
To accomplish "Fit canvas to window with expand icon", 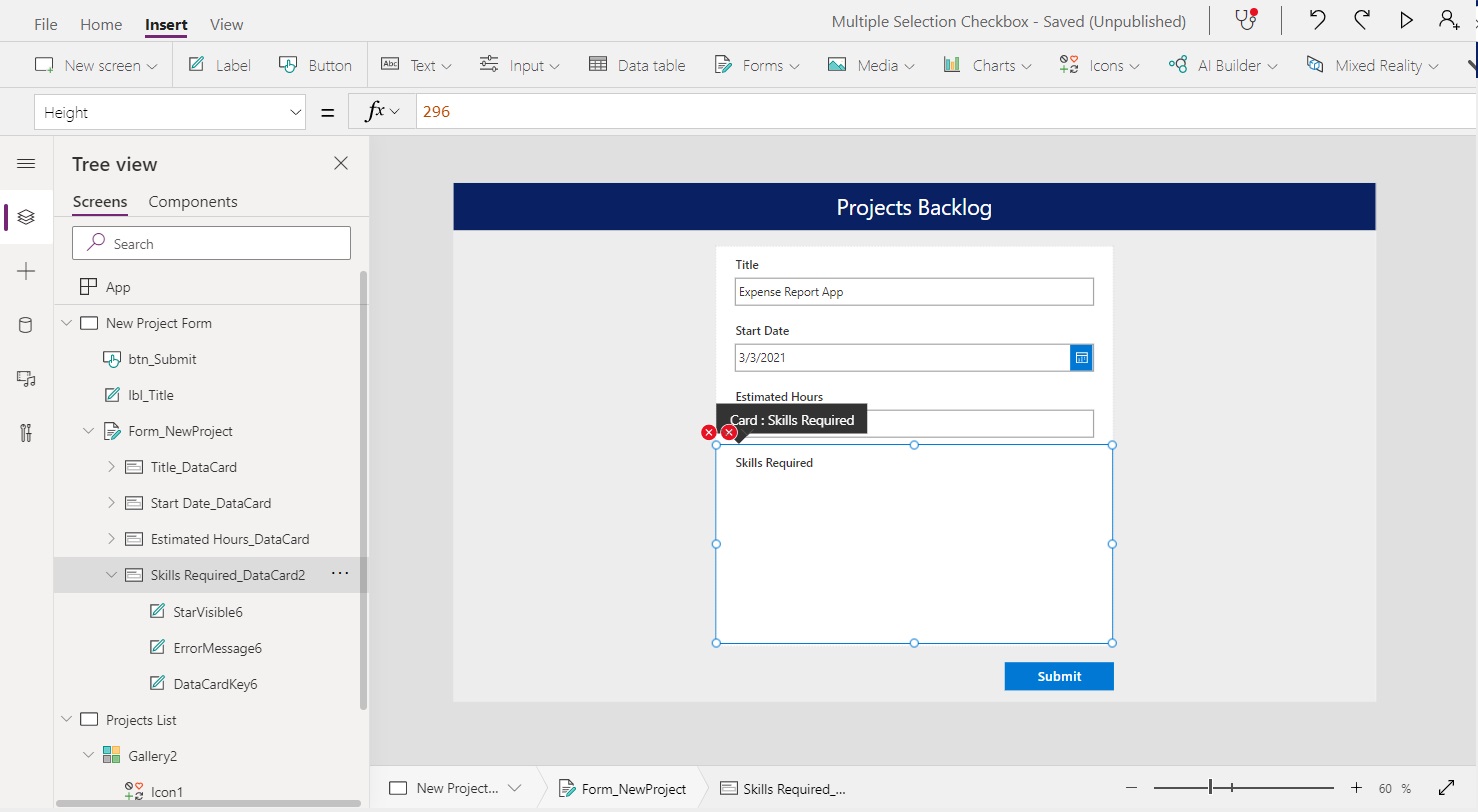I will point(1447,787).
